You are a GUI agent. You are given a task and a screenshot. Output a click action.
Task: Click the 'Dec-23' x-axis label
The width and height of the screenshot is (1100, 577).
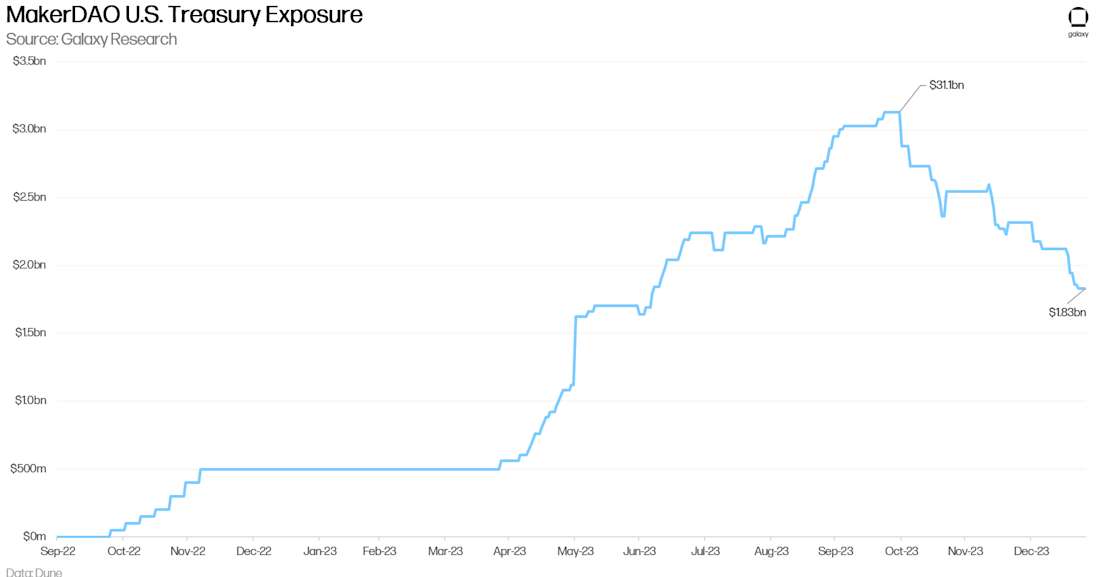1032,552
